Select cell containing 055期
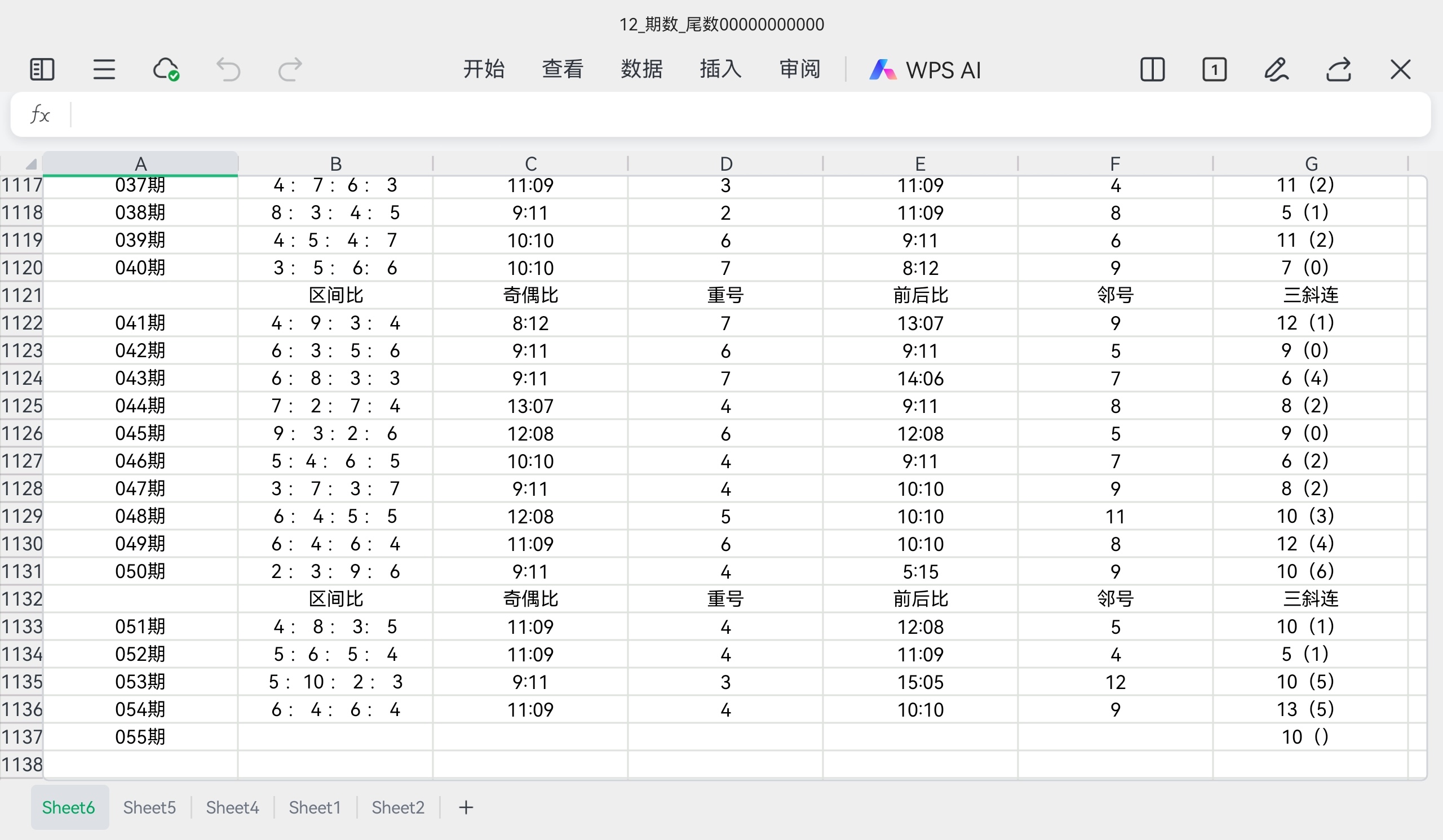The width and height of the screenshot is (1443, 840). click(x=140, y=737)
